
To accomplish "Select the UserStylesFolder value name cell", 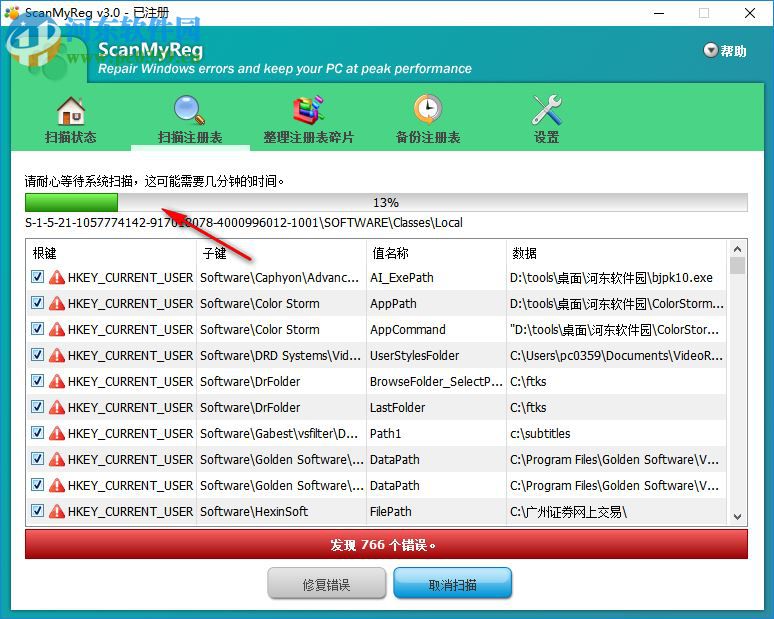I will (415, 355).
